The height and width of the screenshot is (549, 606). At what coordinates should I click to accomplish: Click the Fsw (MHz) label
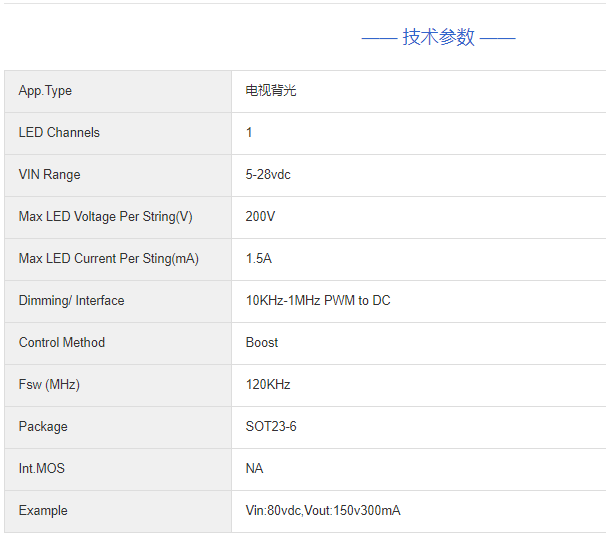click(49, 385)
